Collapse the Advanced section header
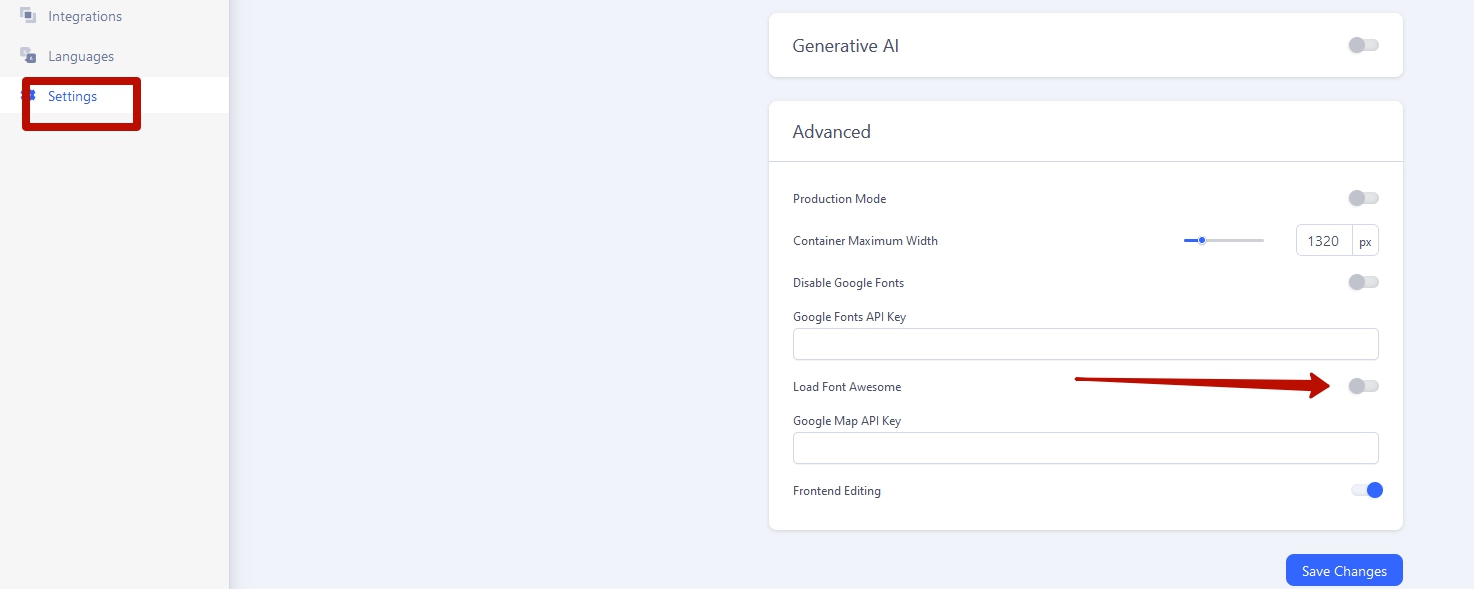Viewport: 1474px width, 589px height. pyautogui.click(x=831, y=132)
